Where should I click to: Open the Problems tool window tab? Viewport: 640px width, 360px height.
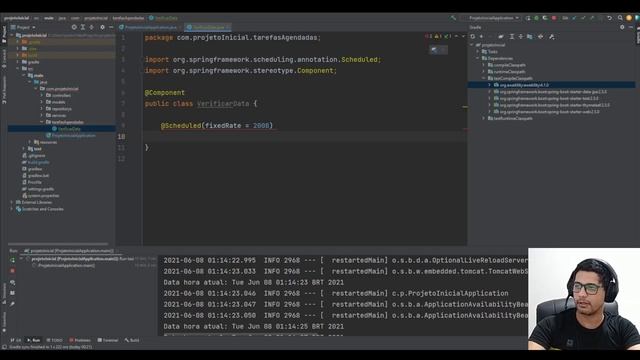[x=80, y=340]
